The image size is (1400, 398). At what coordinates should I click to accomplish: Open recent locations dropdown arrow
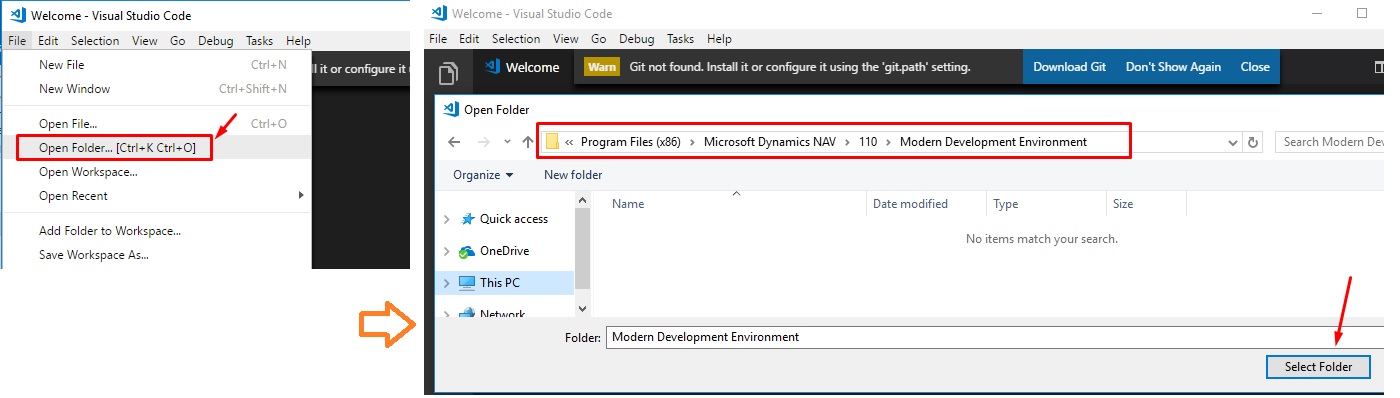point(508,142)
